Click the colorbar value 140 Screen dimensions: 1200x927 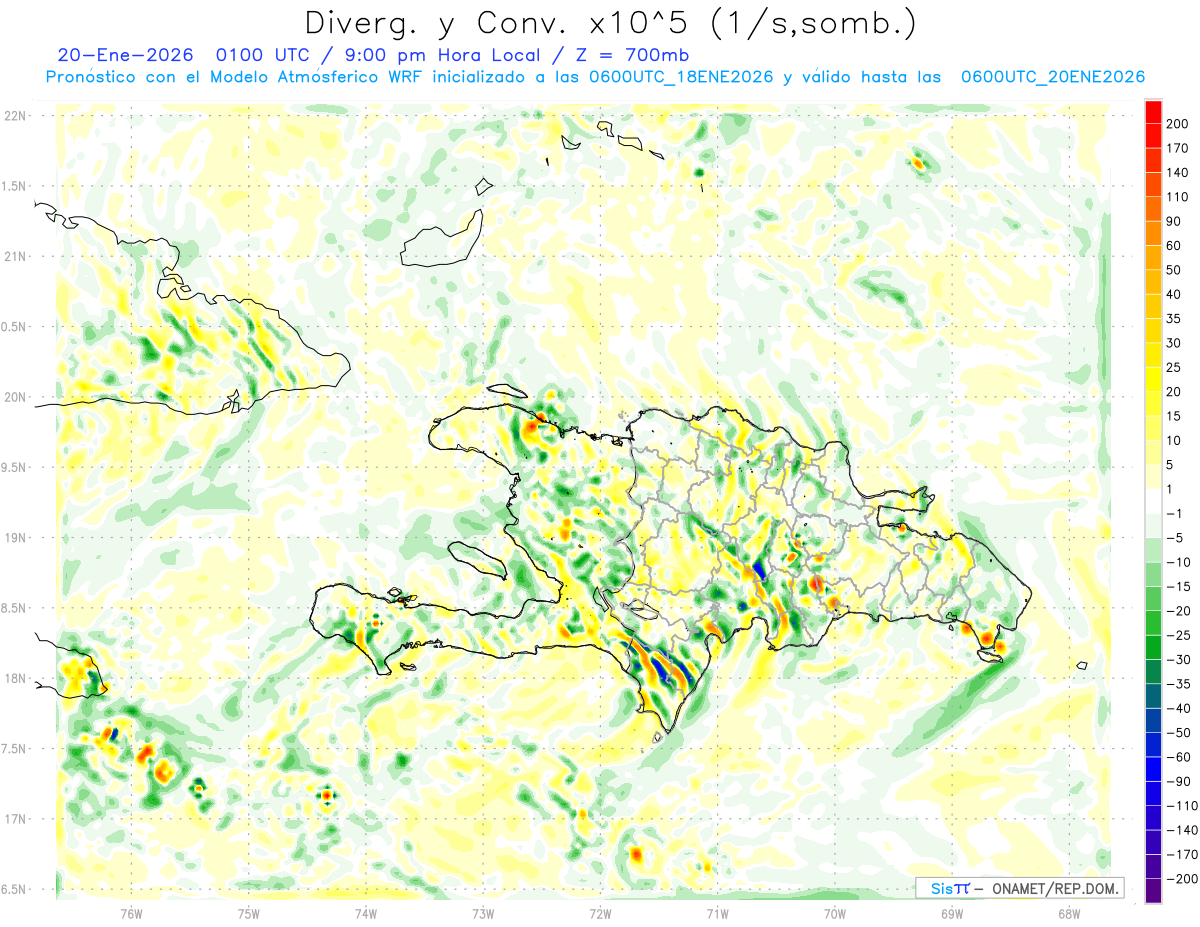(1177, 172)
